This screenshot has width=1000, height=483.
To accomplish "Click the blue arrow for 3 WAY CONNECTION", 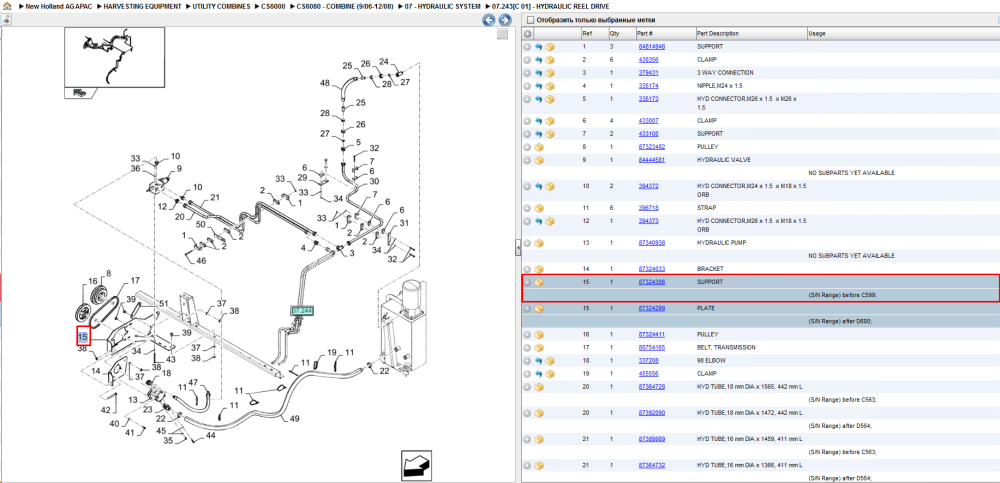I will 538,73.
